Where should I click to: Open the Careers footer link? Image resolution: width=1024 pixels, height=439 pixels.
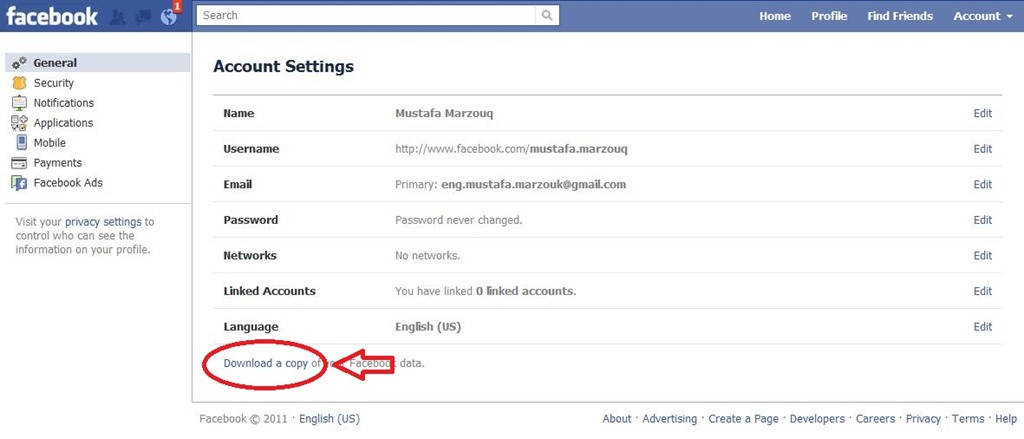[875, 419]
